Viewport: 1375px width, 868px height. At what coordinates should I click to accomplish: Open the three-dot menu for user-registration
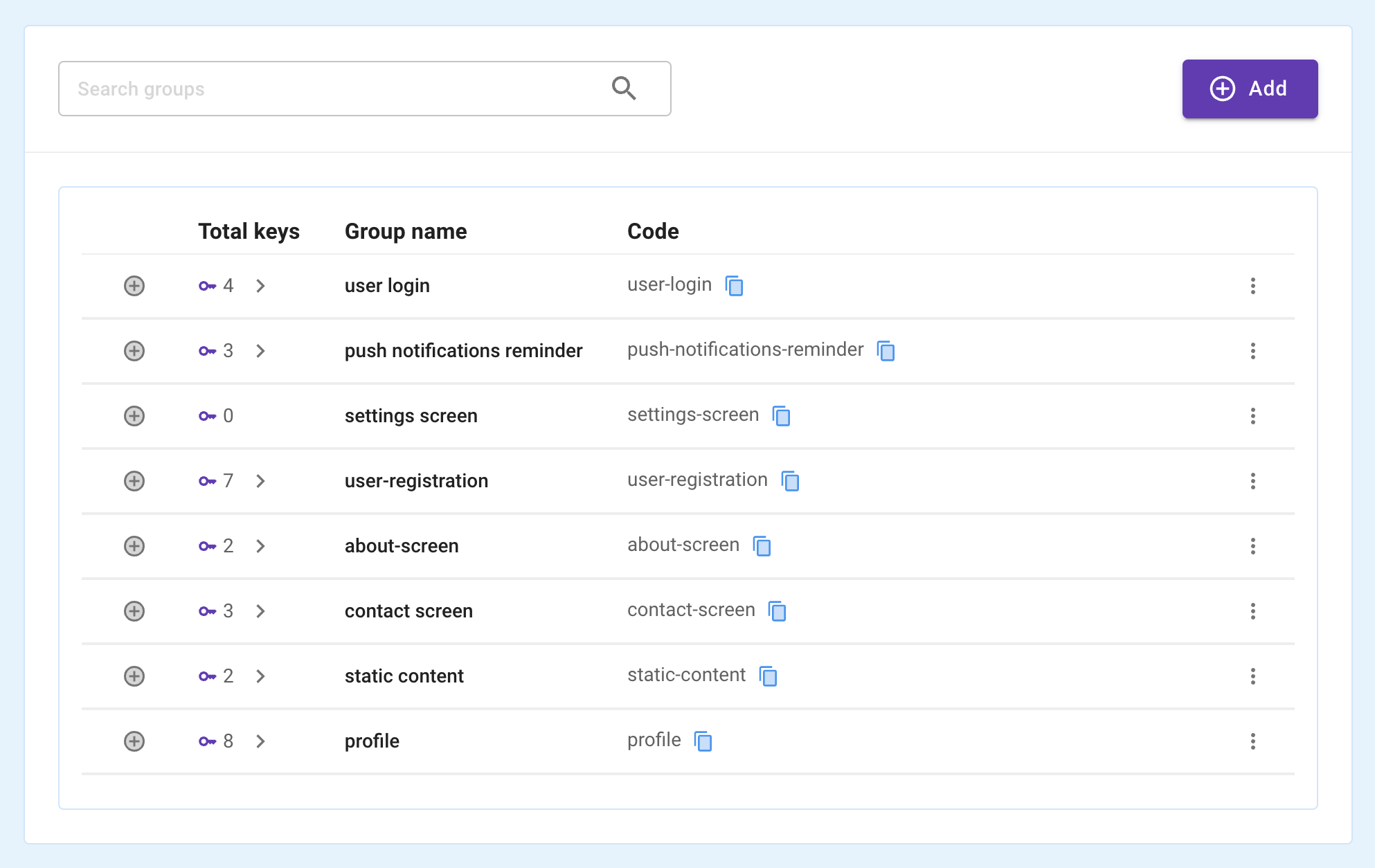point(1253,481)
